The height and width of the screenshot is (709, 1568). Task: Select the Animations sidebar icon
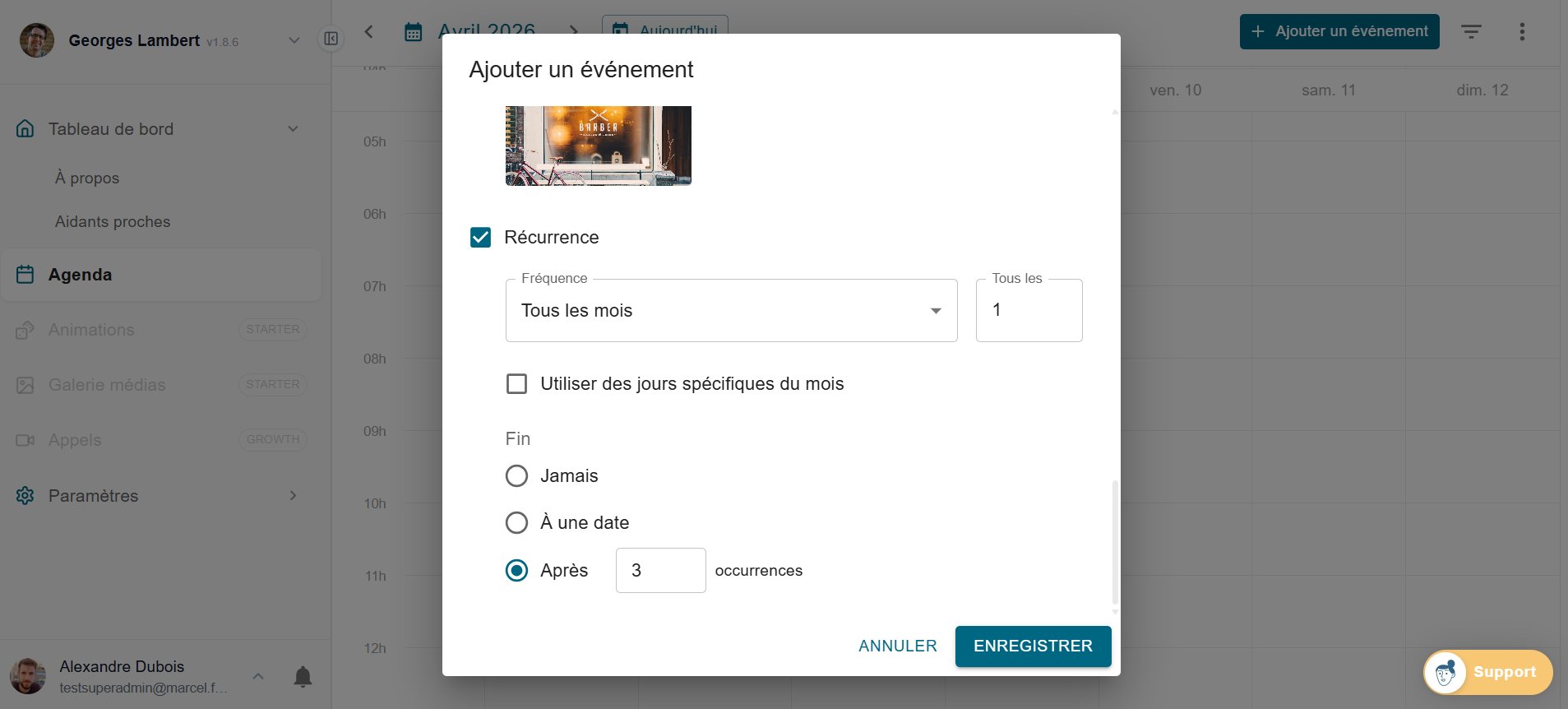pyautogui.click(x=25, y=329)
